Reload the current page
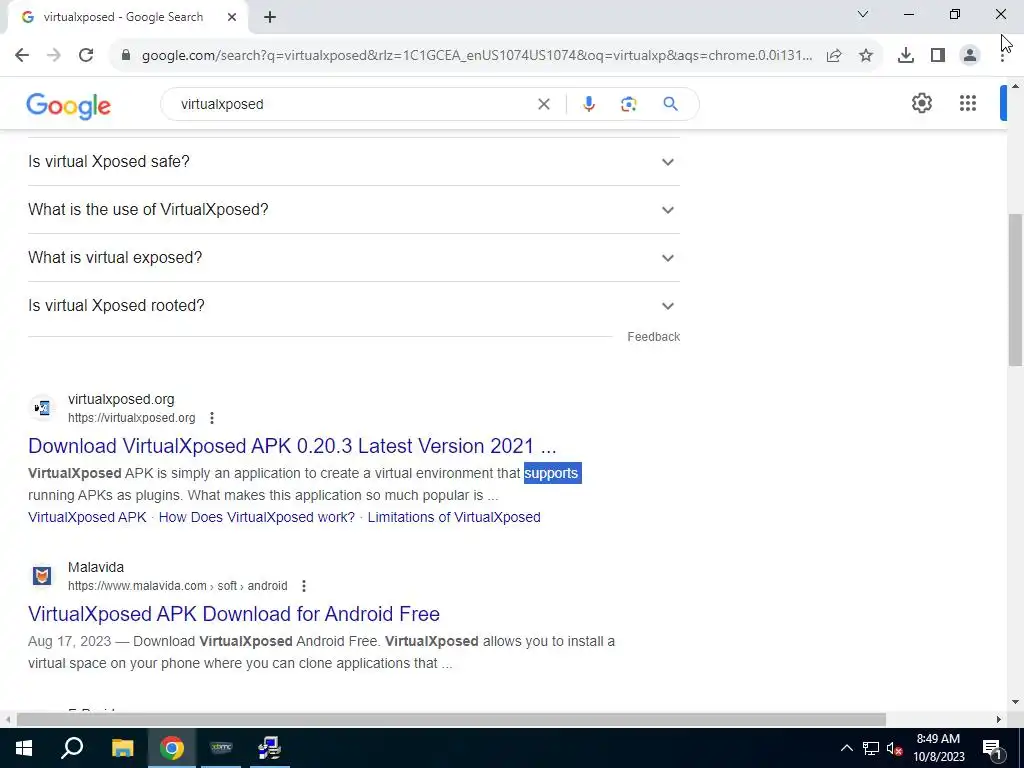The width and height of the screenshot is (1024, 768). (86, 55)
